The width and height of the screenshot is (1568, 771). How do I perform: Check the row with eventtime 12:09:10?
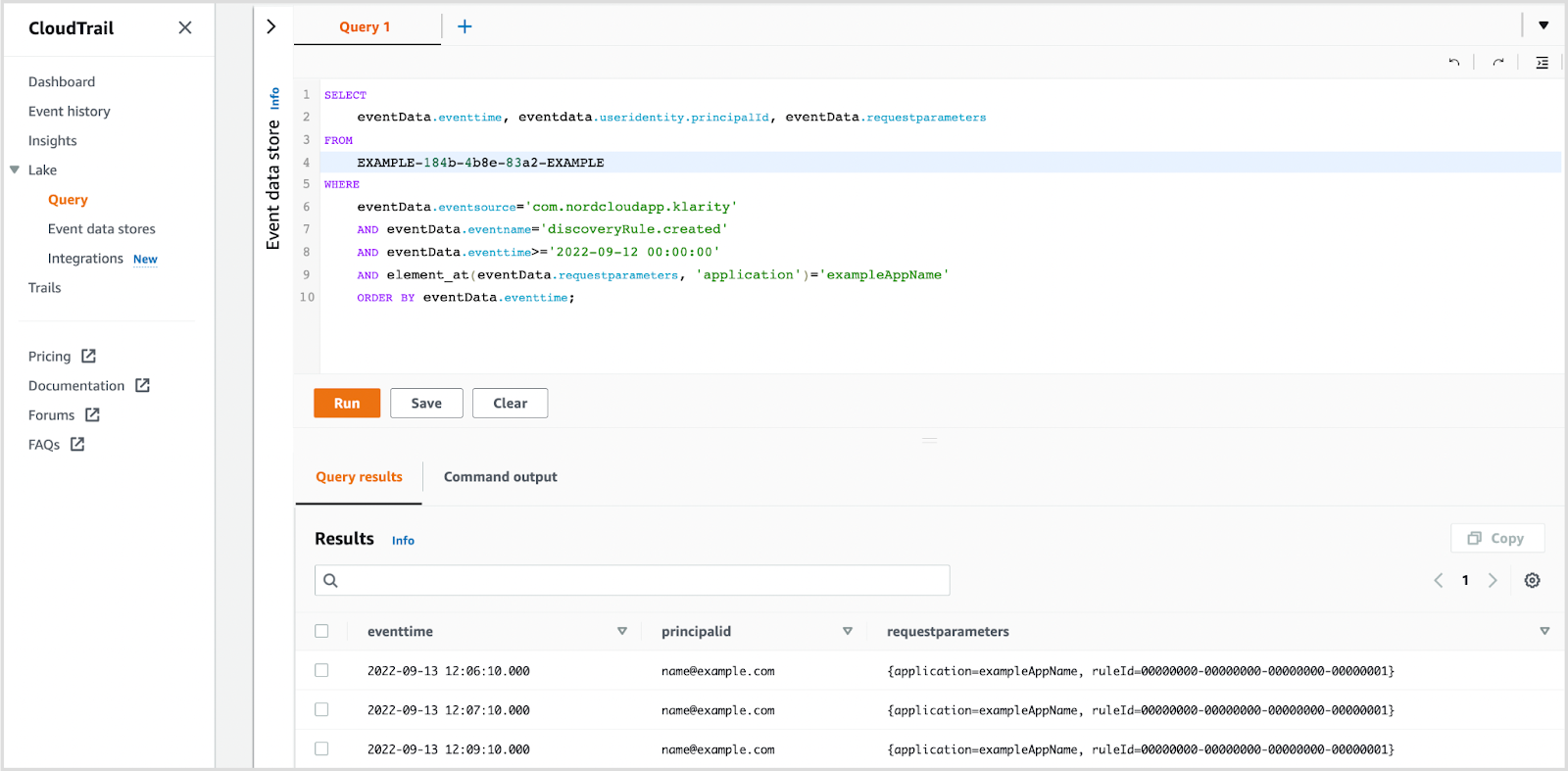point(321,749)
